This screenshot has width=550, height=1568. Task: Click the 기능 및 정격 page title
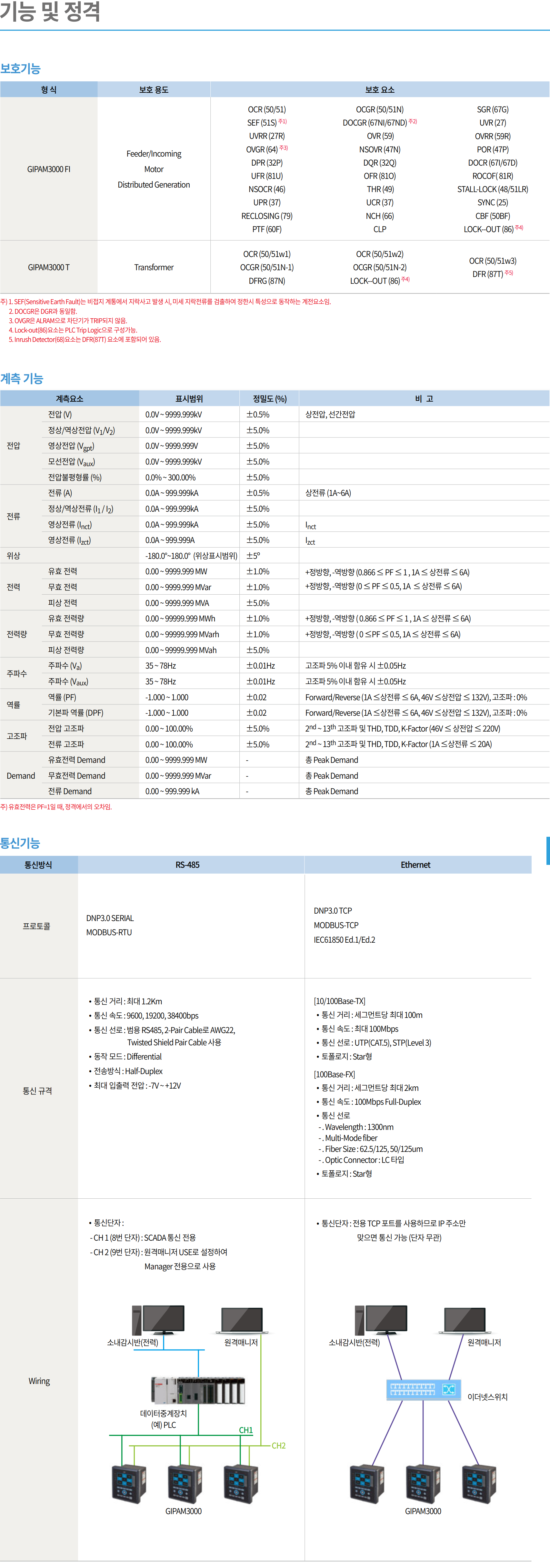click(x=50, y=11)
